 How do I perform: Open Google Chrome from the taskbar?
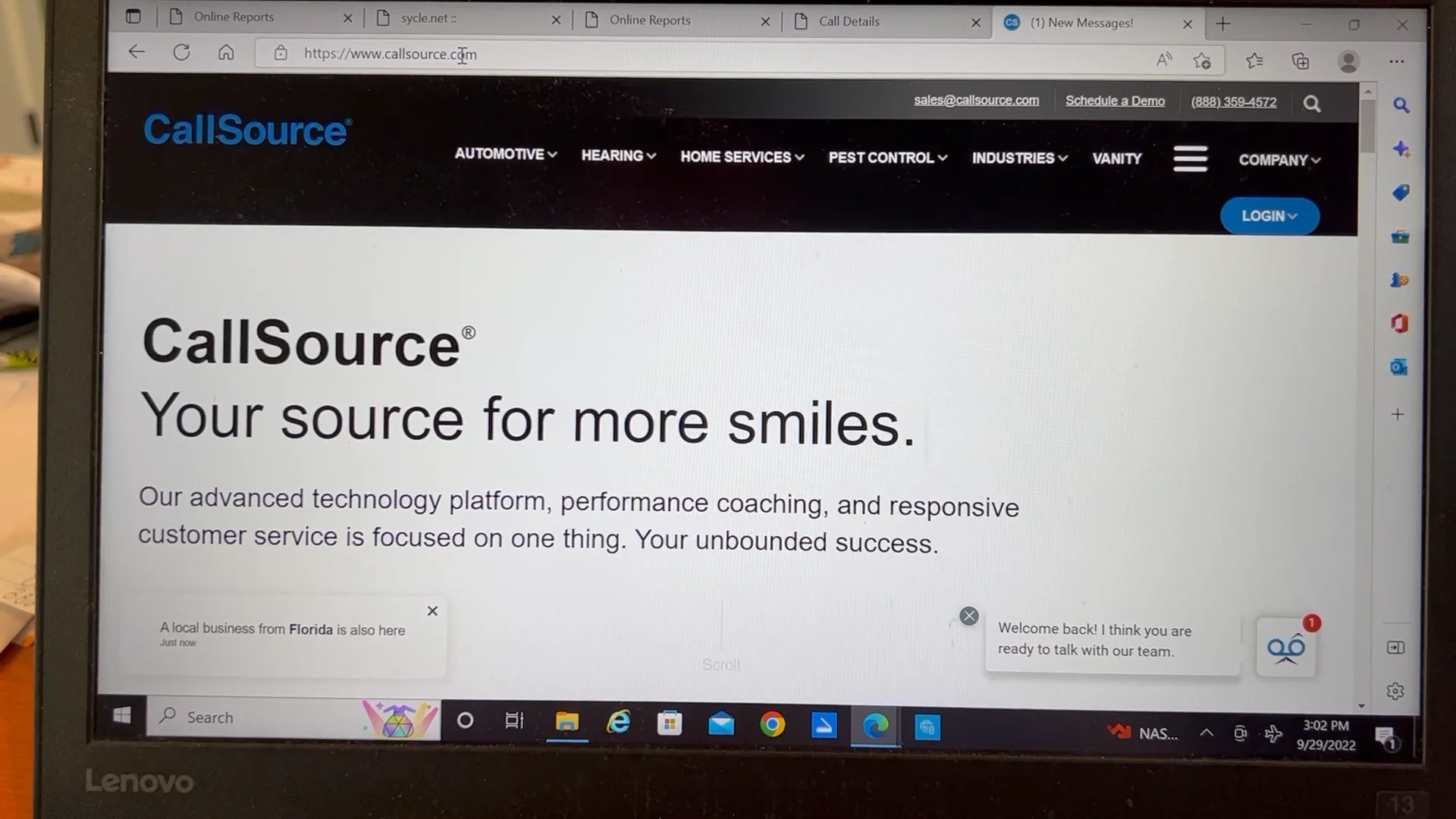[772, 725]
